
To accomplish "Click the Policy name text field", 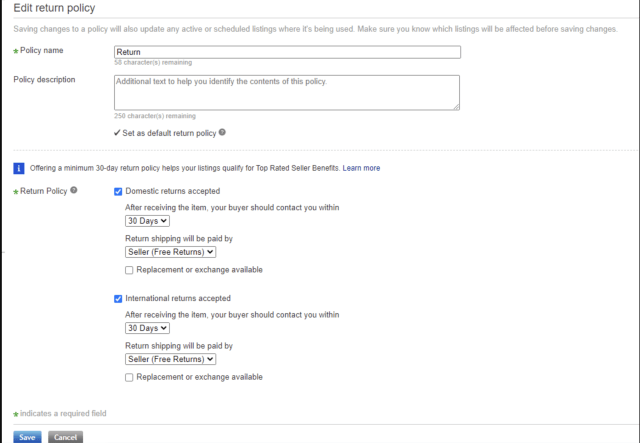I will coord(287,52).
